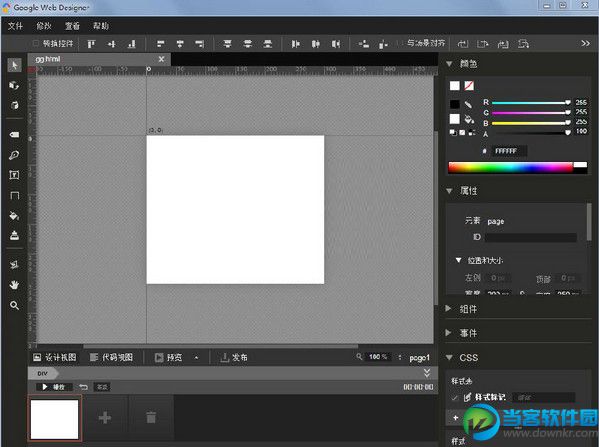Select the no-color red slash swatch
Image resolution: width=599 pixels, height=447 pixels.
[469, 86]
